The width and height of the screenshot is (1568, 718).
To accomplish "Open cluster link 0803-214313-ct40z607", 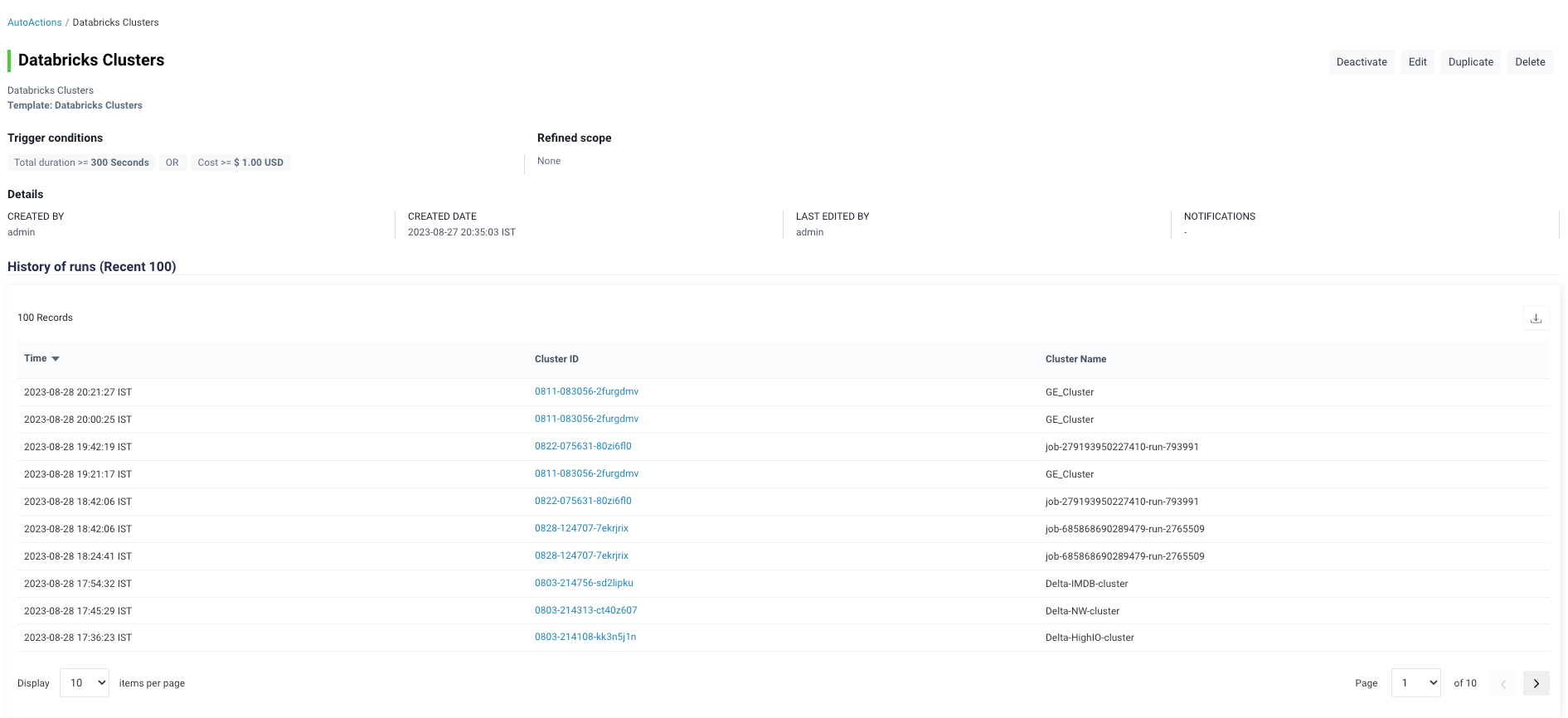I will point(585,610).
